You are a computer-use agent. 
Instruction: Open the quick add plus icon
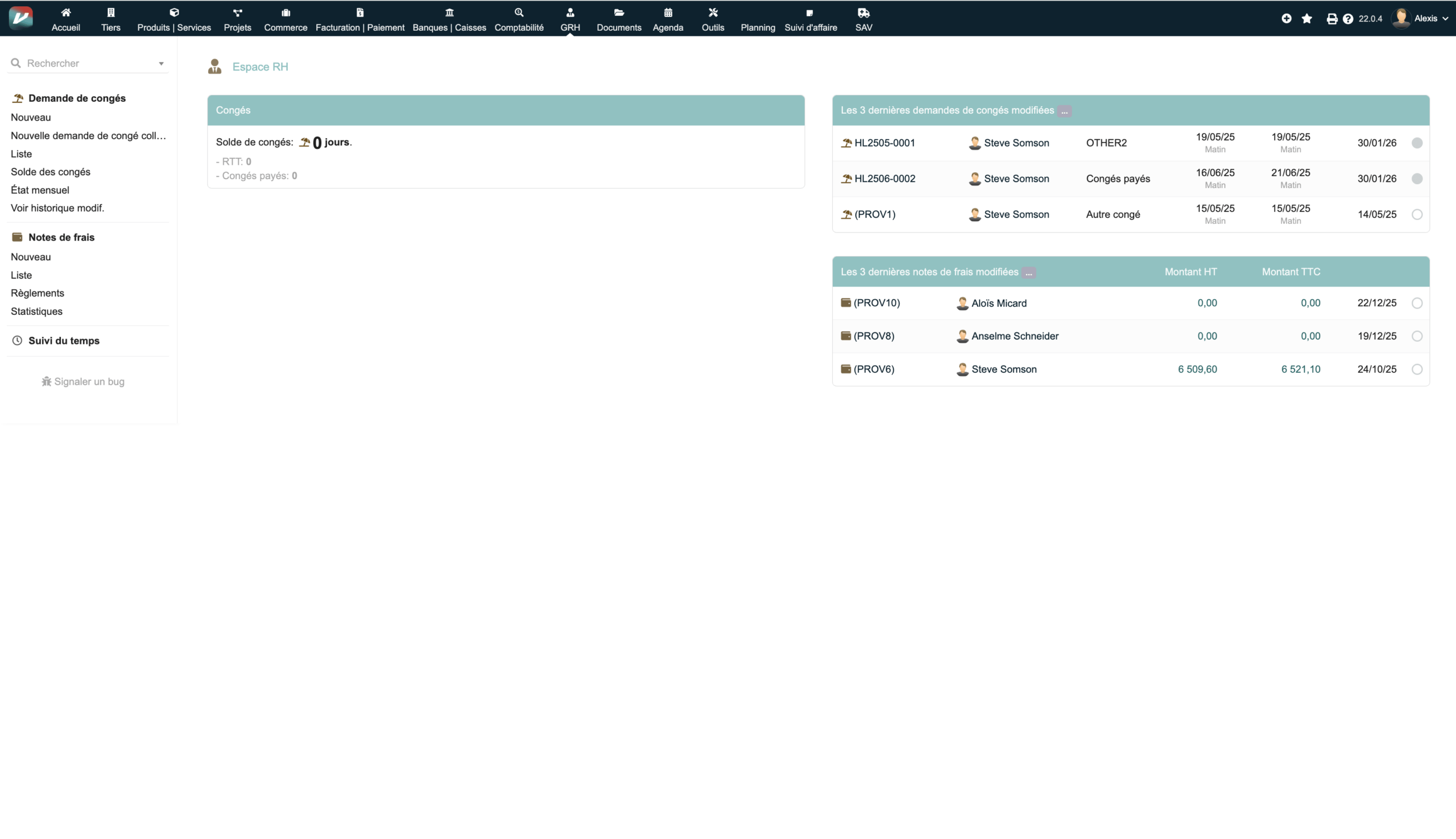[1286, 18]
